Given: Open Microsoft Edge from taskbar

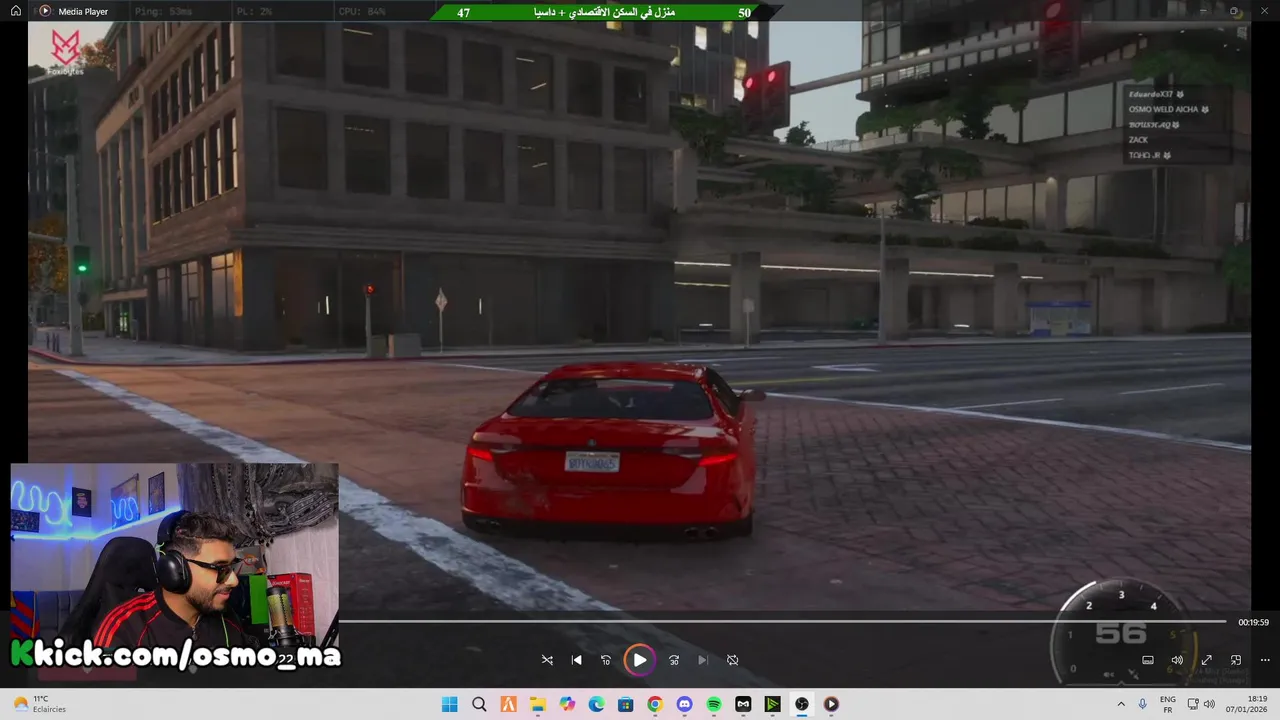Looking at the screenshot, I should (x=596, y=704).
